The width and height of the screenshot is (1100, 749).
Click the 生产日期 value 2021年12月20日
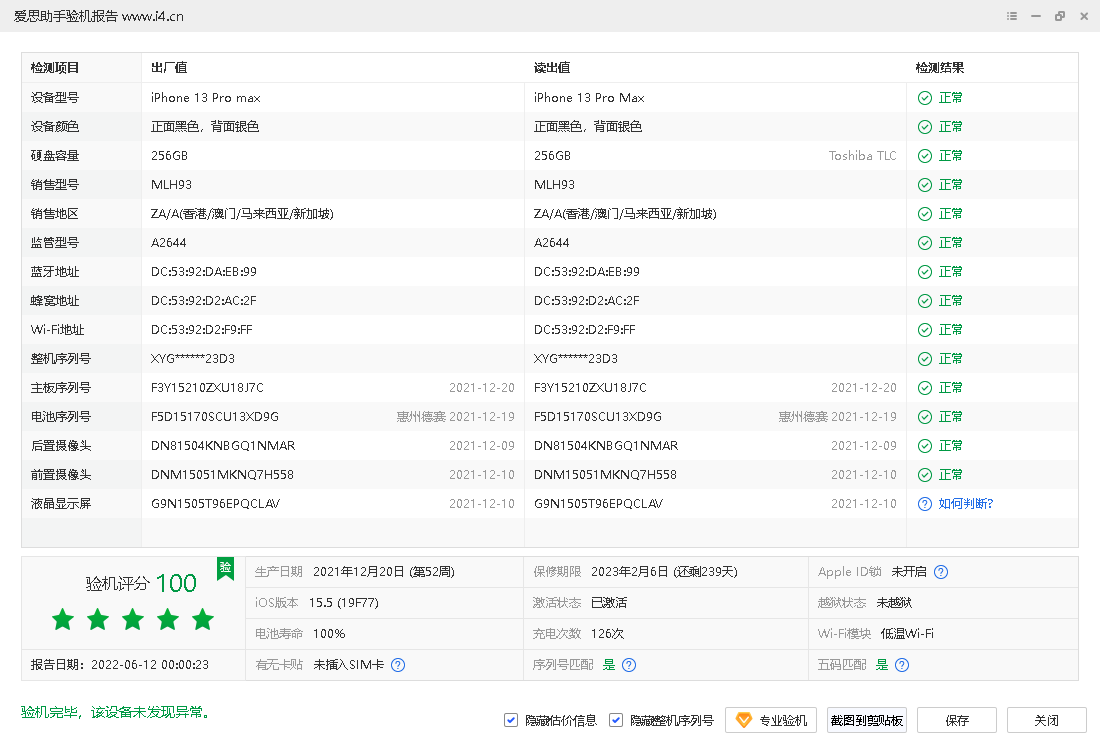358,572
